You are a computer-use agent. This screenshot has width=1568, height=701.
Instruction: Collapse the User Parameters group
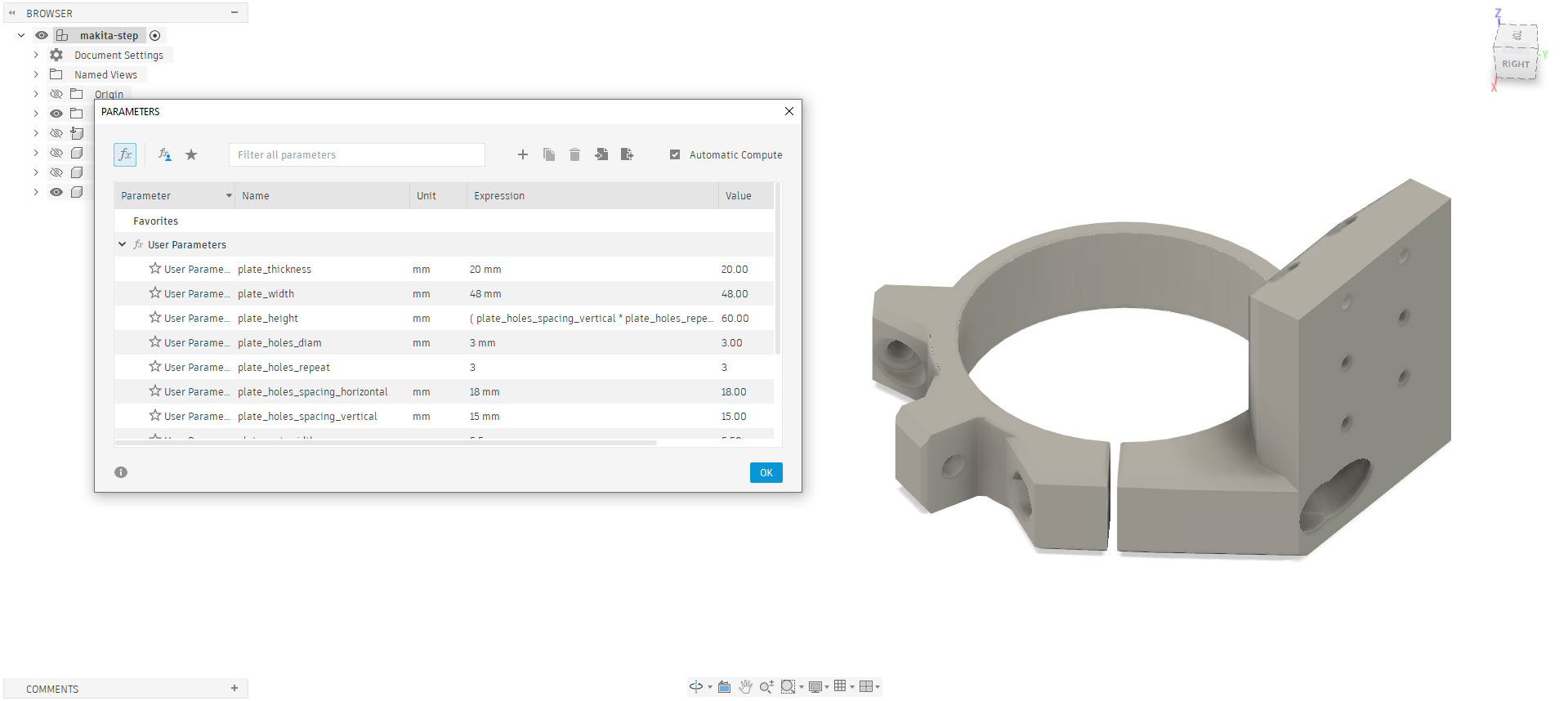(x=123, y=244)
